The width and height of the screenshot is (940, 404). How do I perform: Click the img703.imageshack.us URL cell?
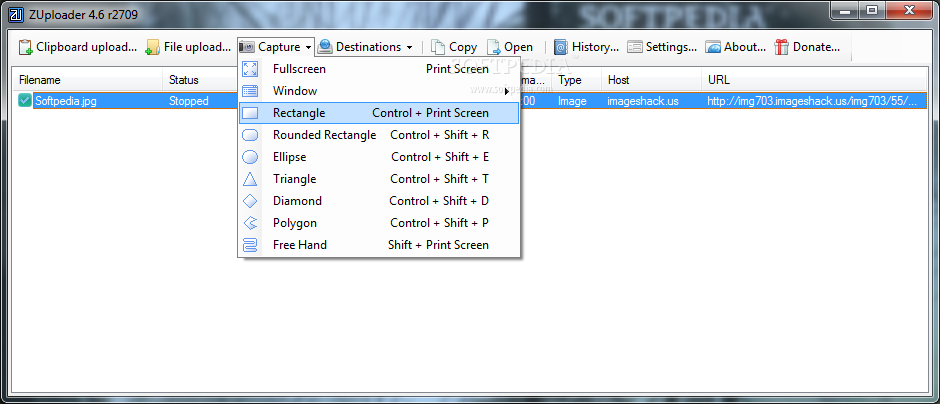[812, 101]
